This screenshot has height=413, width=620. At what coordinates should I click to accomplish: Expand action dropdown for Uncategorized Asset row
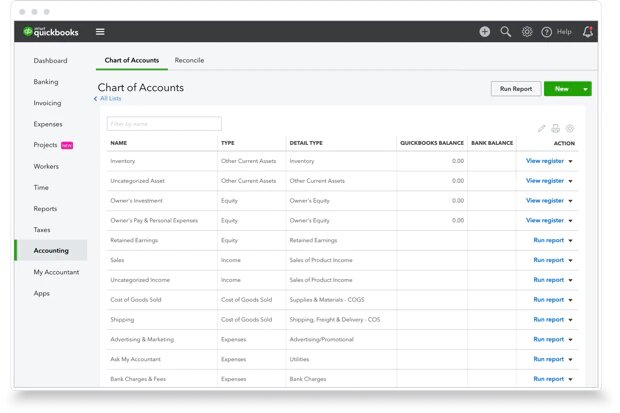tap(570, 181)
